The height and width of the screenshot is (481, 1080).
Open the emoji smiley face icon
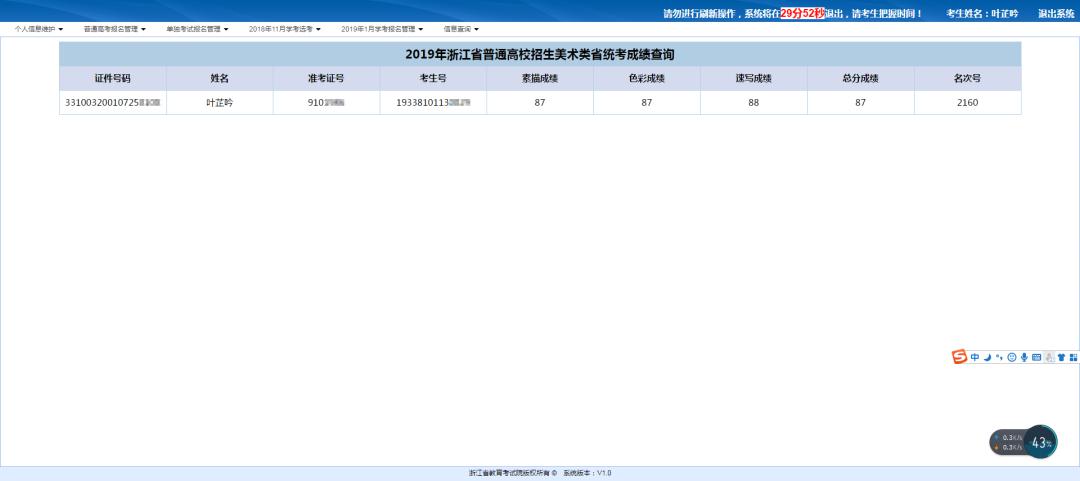click(x=1012, y=357)
